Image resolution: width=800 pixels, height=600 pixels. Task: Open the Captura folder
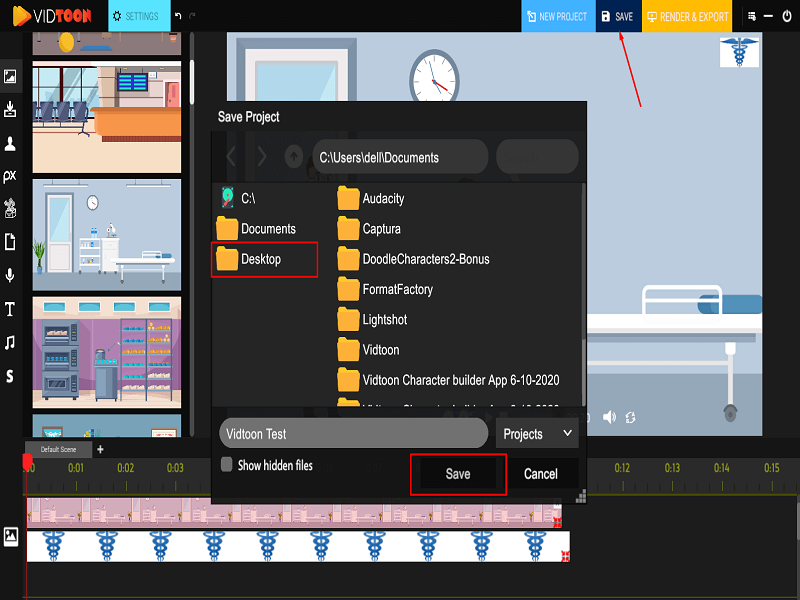[x=369, y=229]
